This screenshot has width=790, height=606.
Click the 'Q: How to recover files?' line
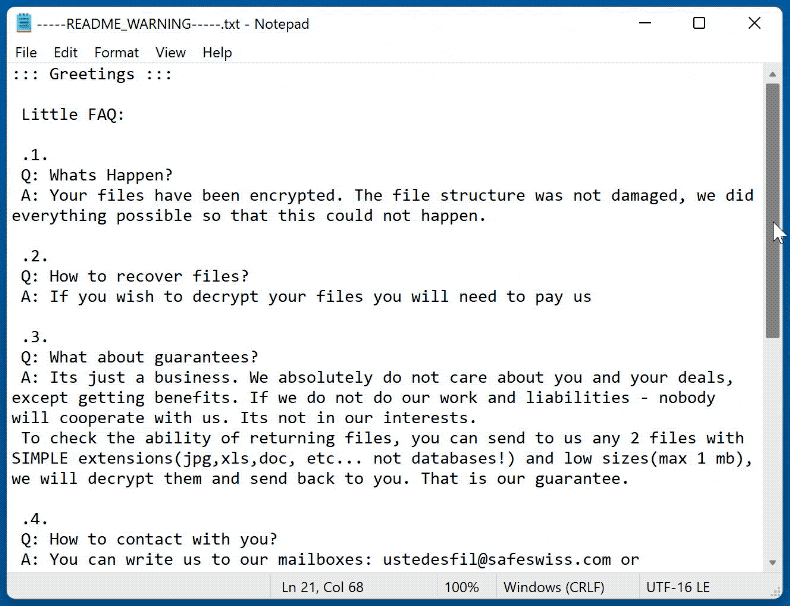[135, 276]
